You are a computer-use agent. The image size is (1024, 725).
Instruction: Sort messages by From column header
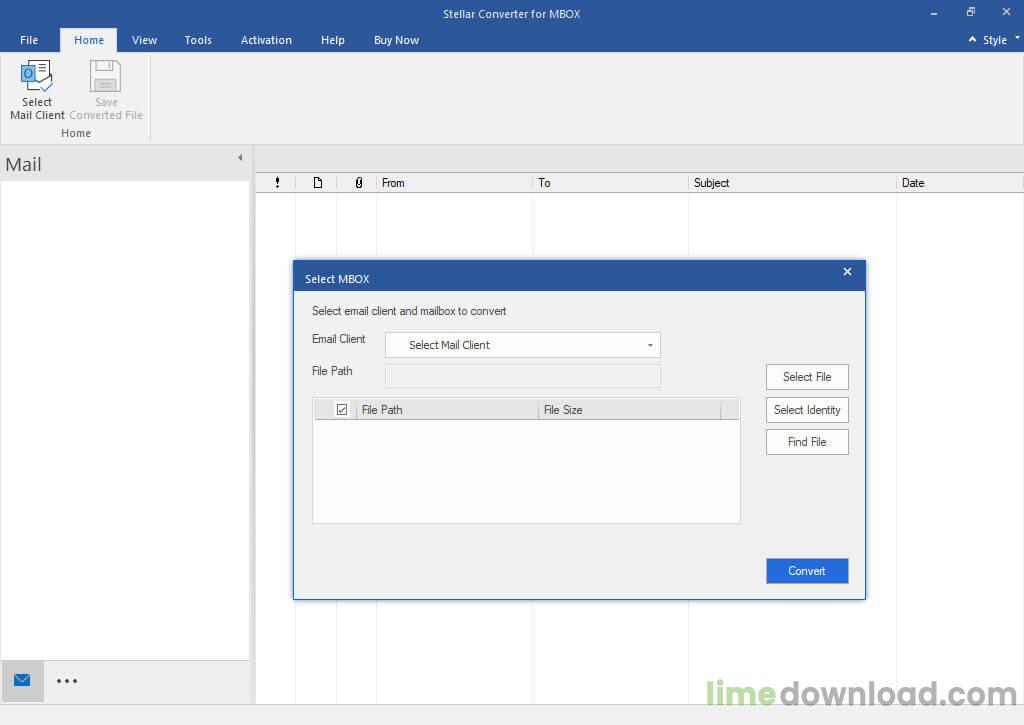click(454, 183)
